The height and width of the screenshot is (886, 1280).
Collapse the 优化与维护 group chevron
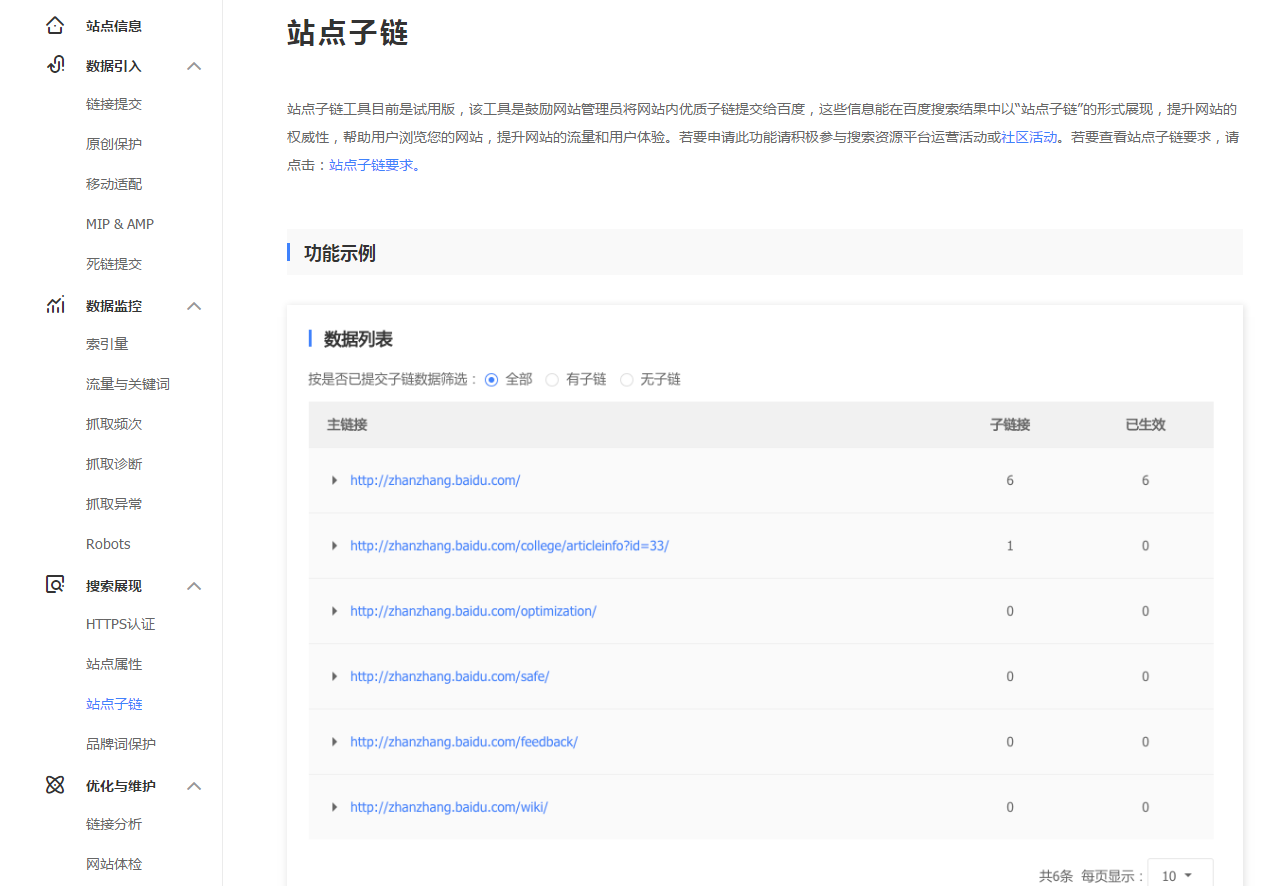coord(194,785)
